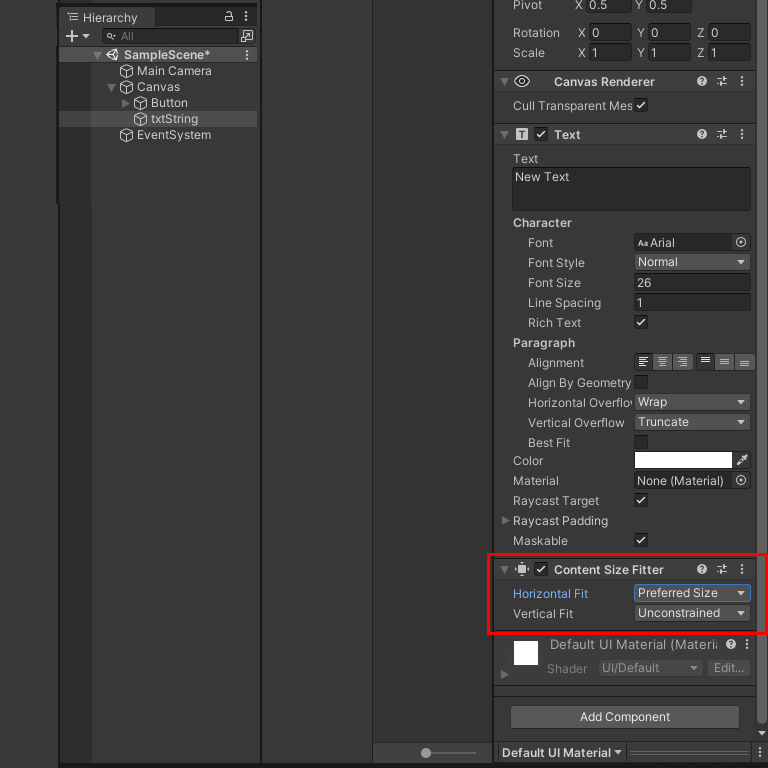768x768 pixels.
Task: Disable the Text component checkbox
Action: click(541, 134)
